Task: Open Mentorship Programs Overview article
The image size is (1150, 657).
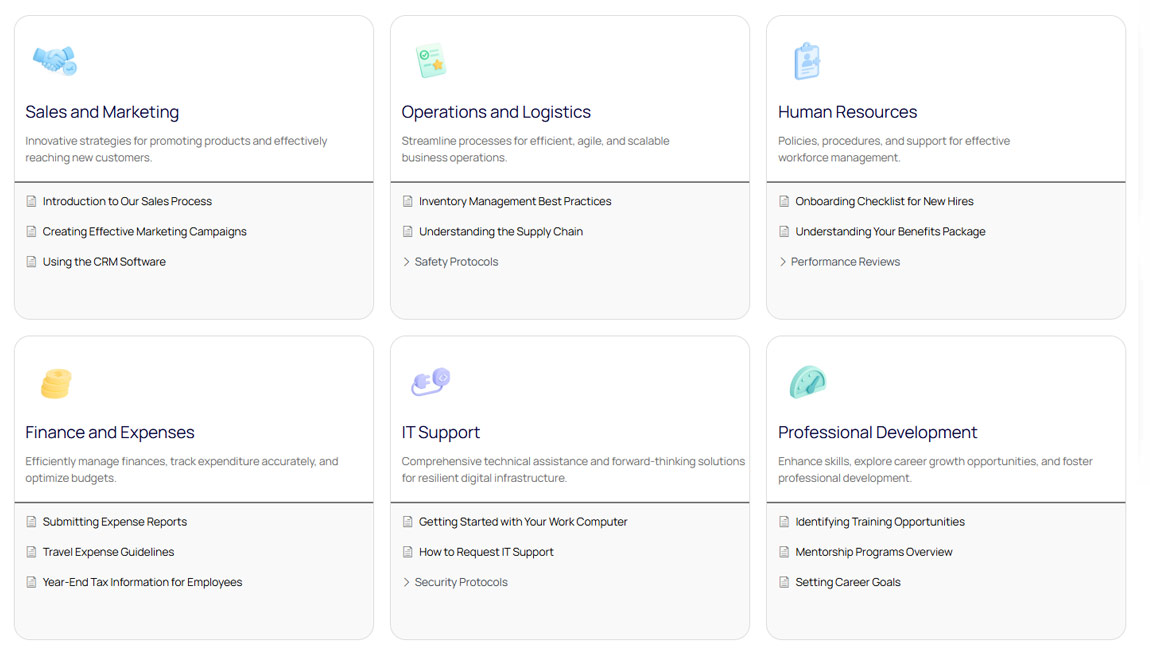Action: tap(873, 552)
